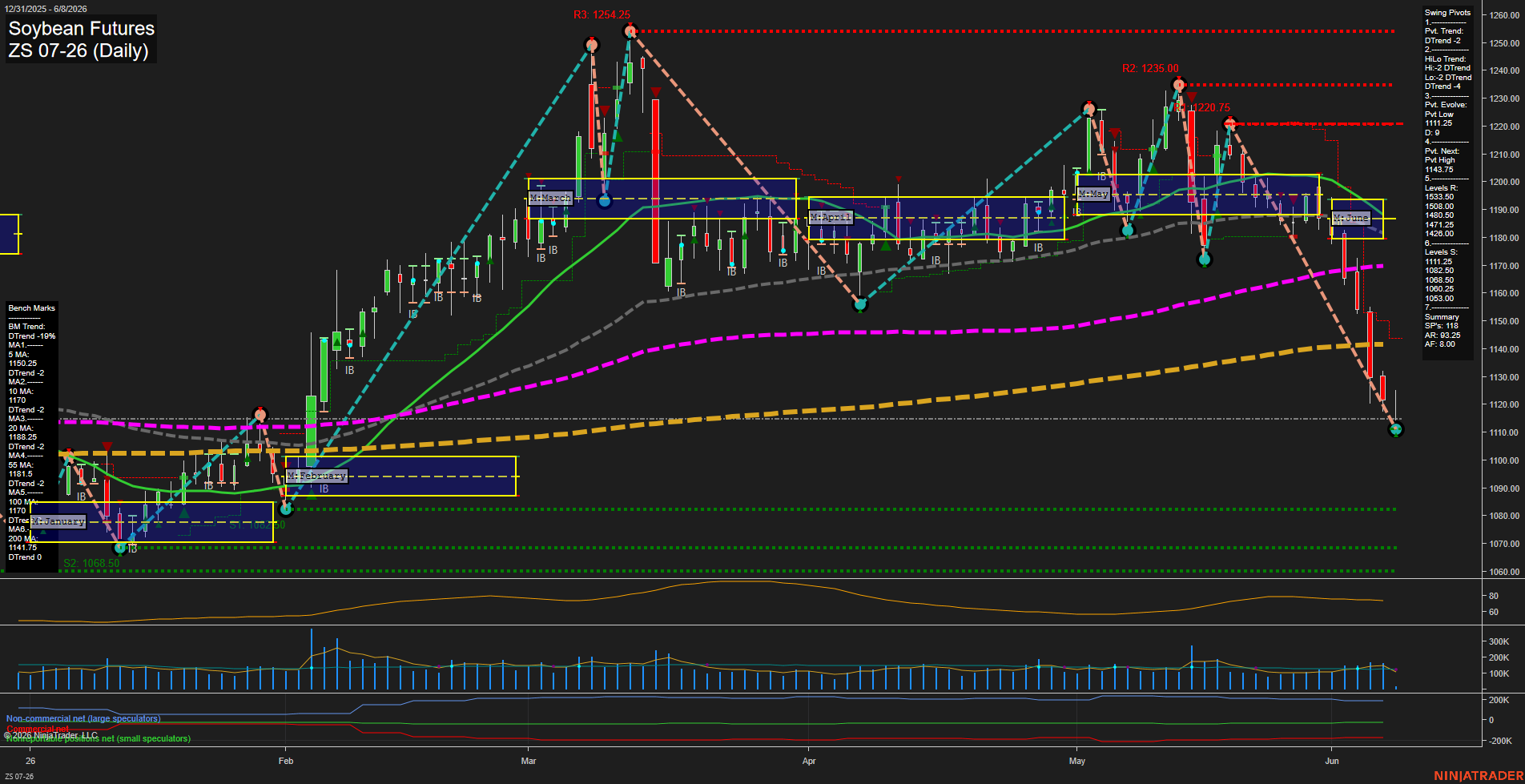This screenshot has height=784, width=1525.
Task: Click the BM Trend: label
Action: [x=26, y=327]
